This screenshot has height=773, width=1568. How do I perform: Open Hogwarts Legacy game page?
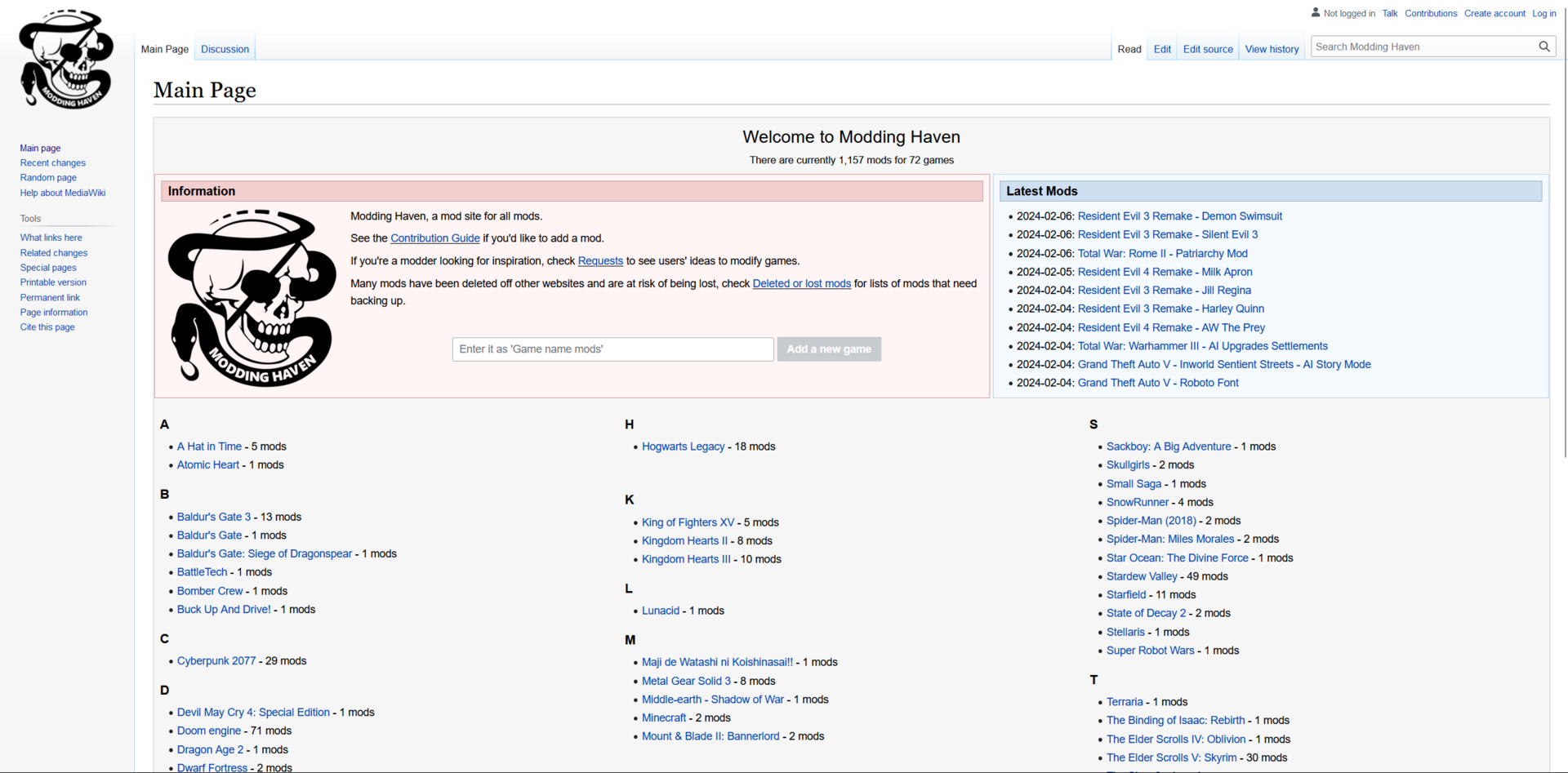[x=684, y=446]
